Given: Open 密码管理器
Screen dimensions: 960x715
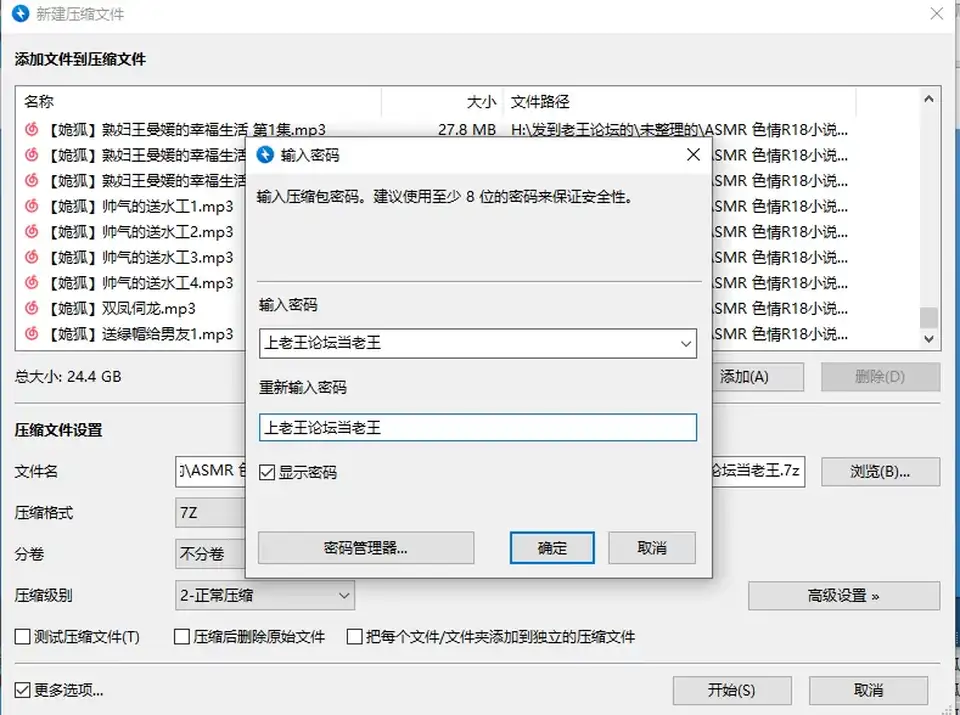Looking at the screenshot, I should pyautogui.click(x=366, y=548).
